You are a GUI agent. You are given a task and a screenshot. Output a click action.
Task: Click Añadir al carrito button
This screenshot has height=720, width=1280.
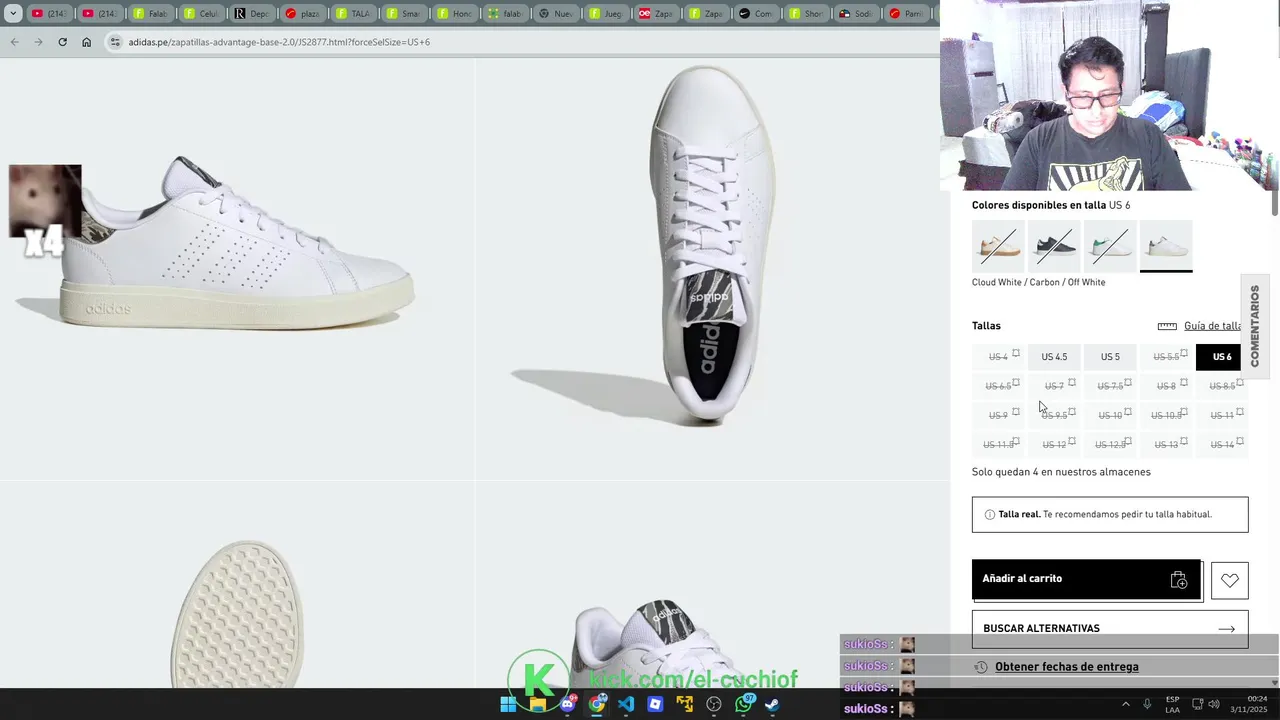click(x=1086, y=580)
